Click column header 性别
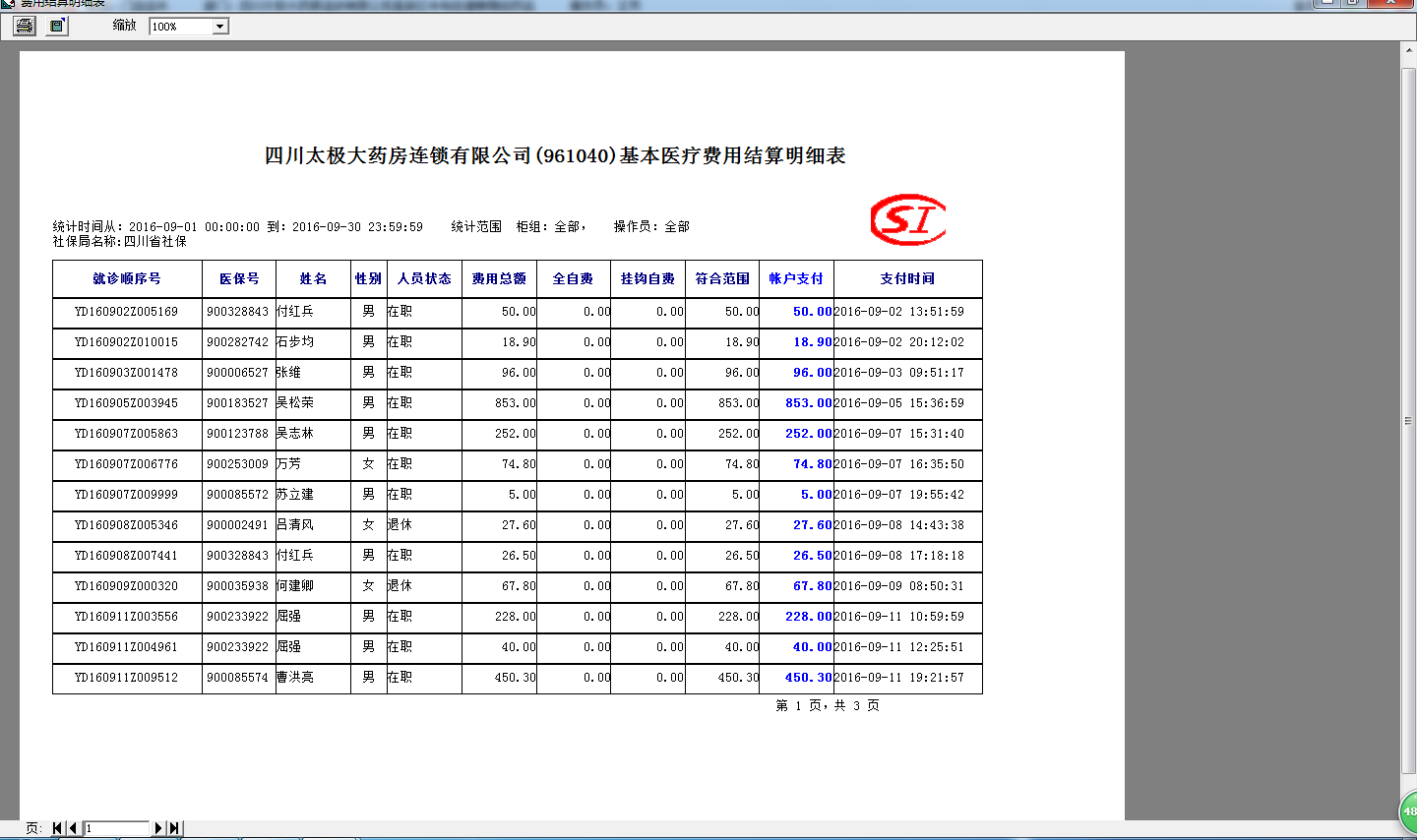The width and height of the screenshot is (1417, 840). coord(368,279)
